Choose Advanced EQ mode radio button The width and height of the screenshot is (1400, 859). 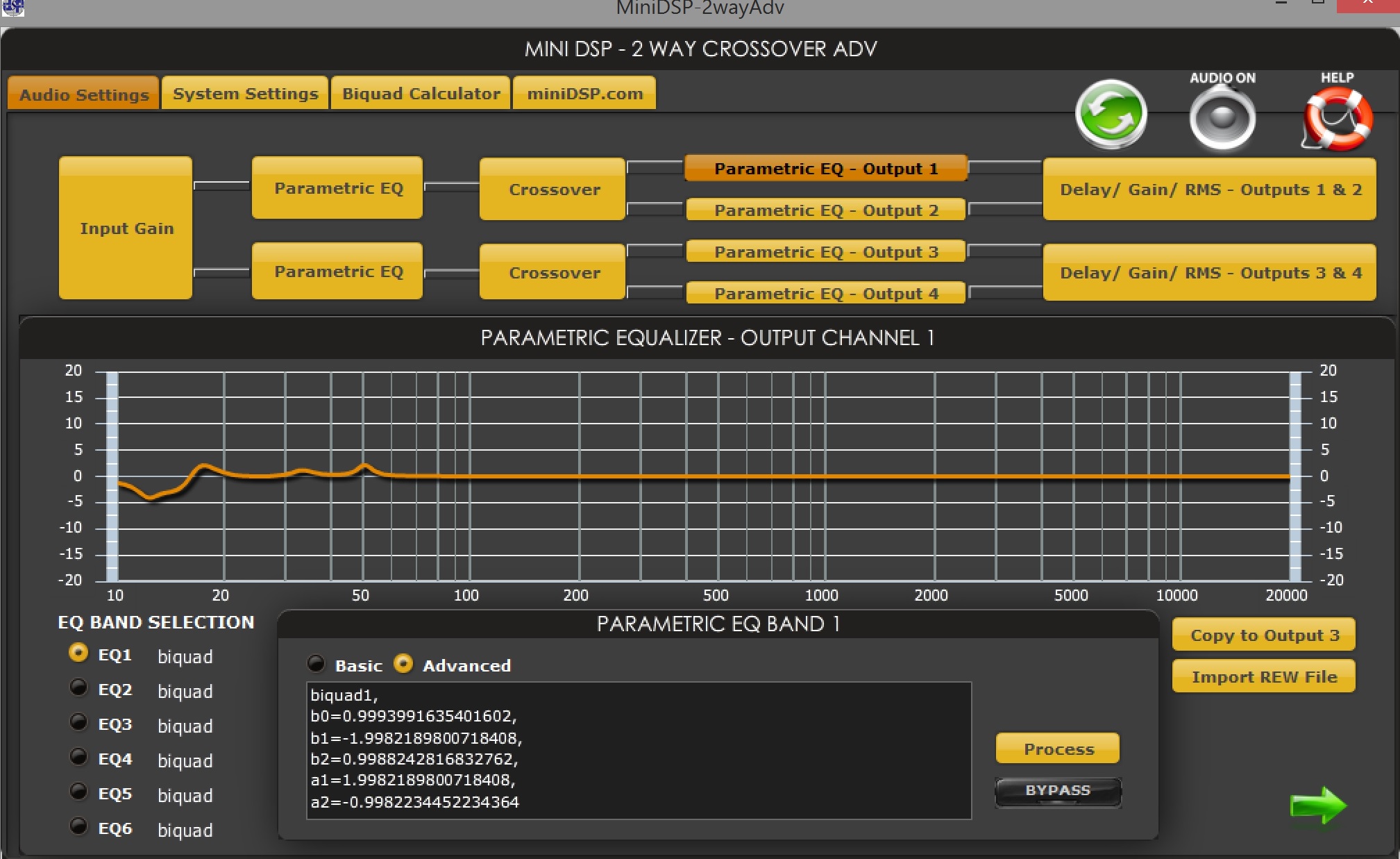pyautogui.click(x=403, y=664)
